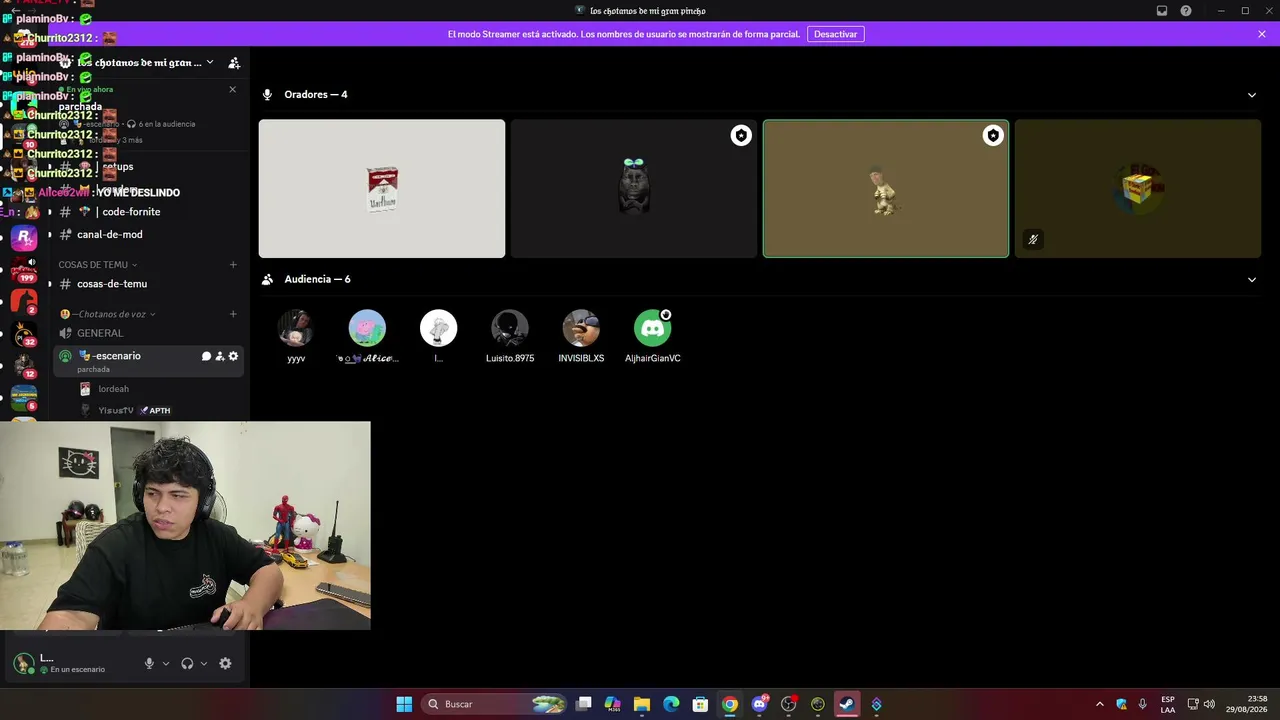Open the user settings gear icon
Viewport: 1280px width, 720px height.
[x=225, y=663]
